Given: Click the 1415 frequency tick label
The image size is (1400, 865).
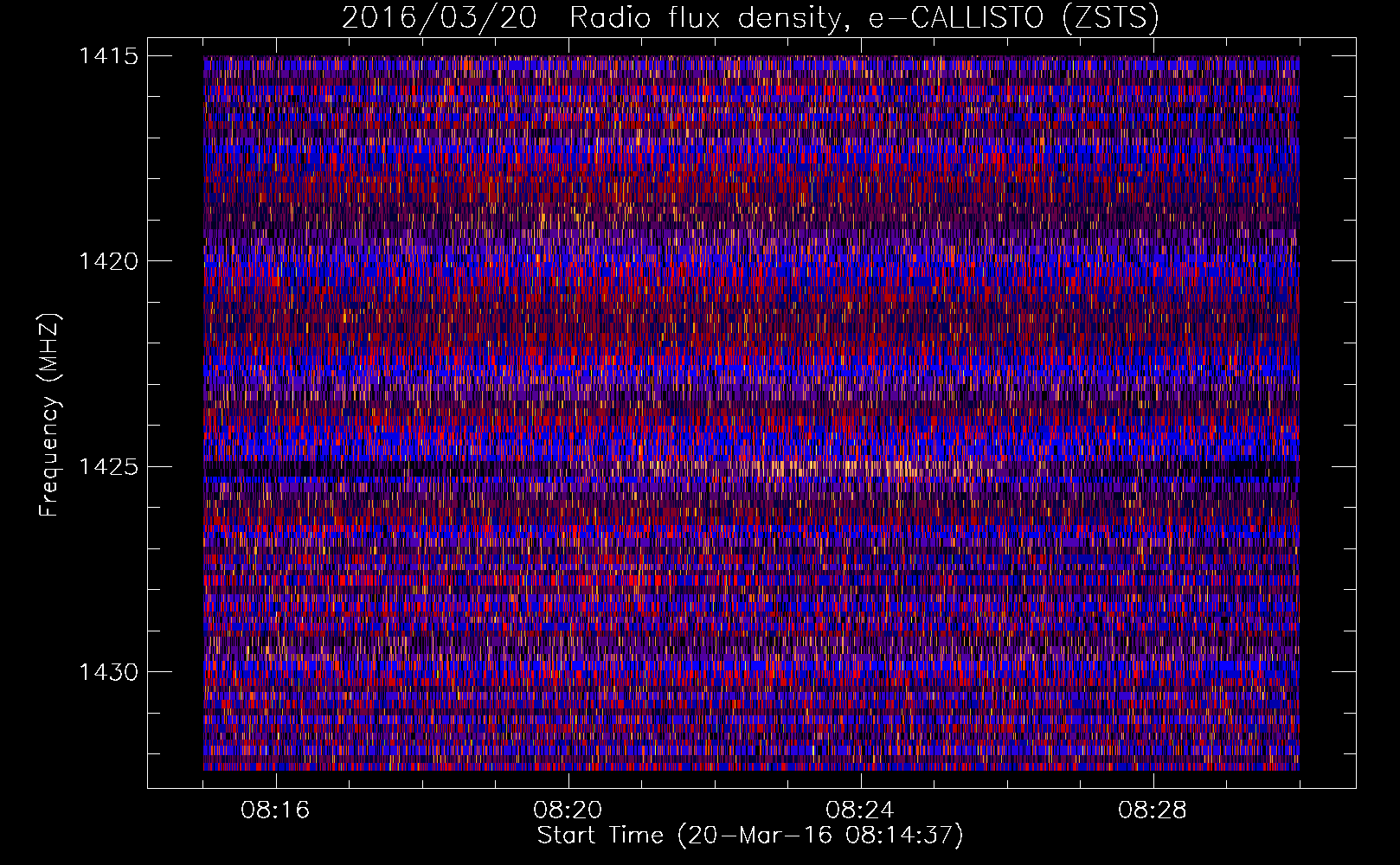Looking at the screenshot, I should tap(108, 56).
